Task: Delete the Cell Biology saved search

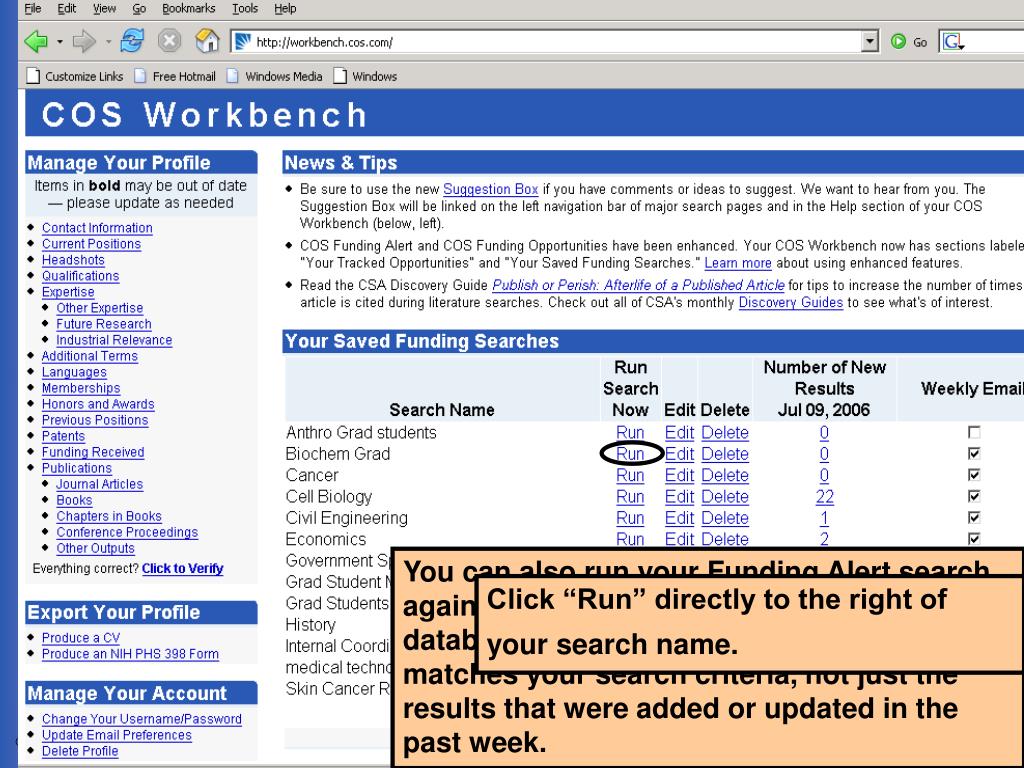Action: tap(725, 497)
